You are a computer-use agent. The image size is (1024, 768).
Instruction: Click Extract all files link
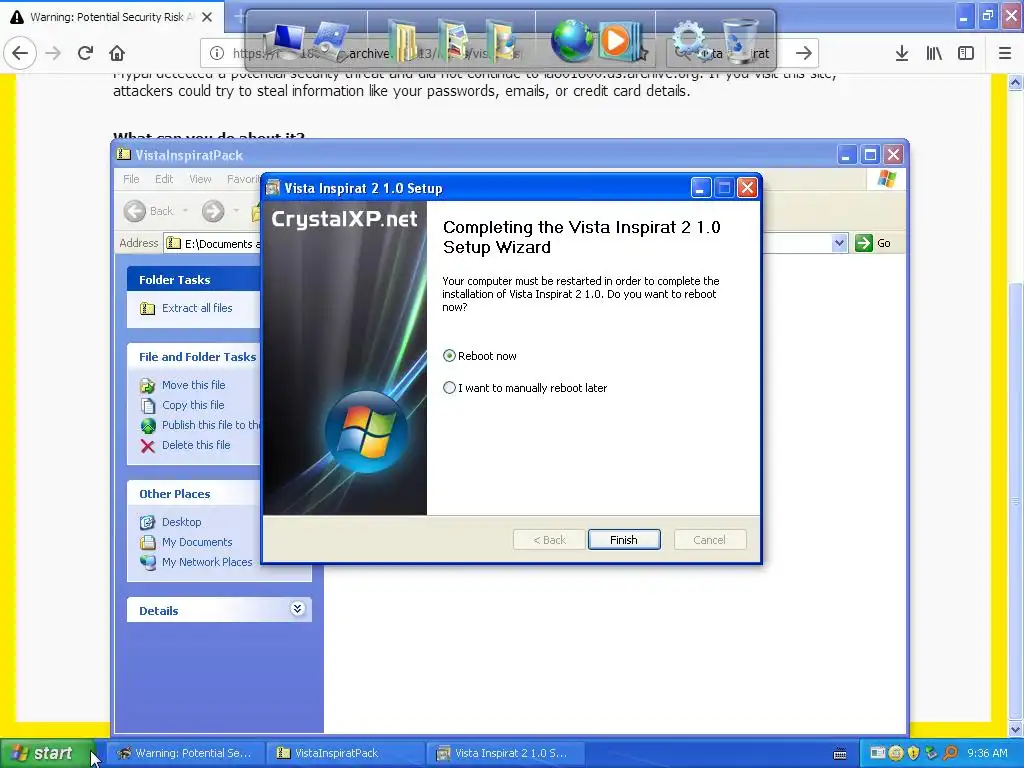197,308
